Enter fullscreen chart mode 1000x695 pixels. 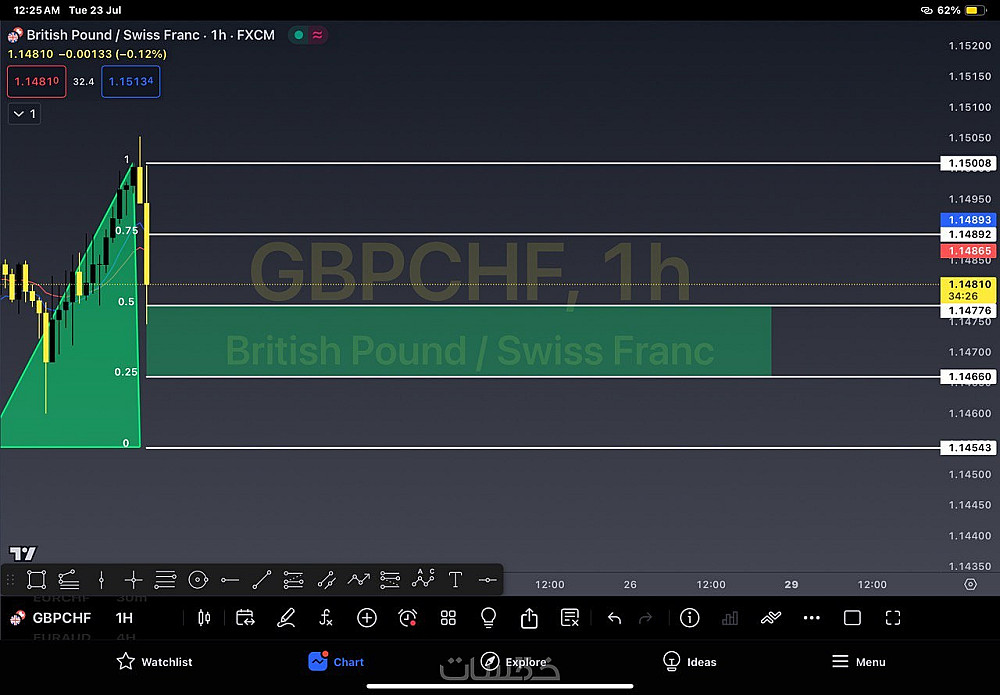pos(893,618)
